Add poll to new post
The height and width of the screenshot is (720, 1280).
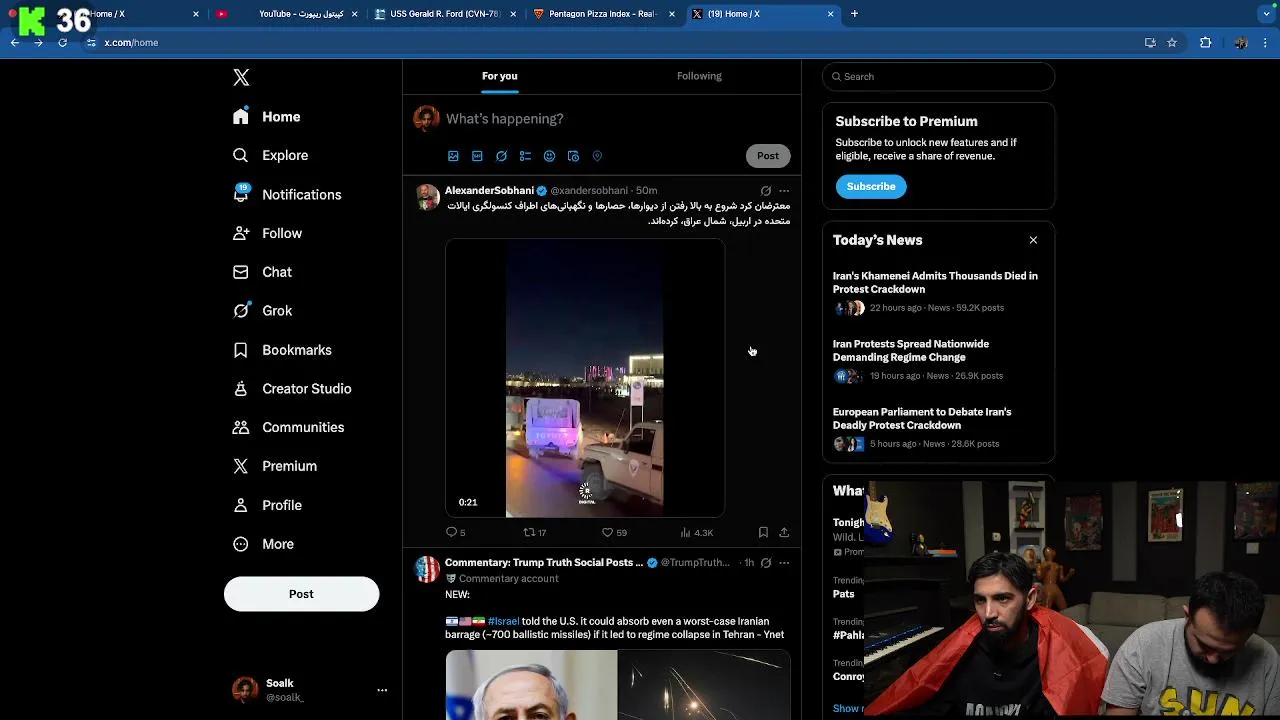pyautogui.click(x=525, y=156)
